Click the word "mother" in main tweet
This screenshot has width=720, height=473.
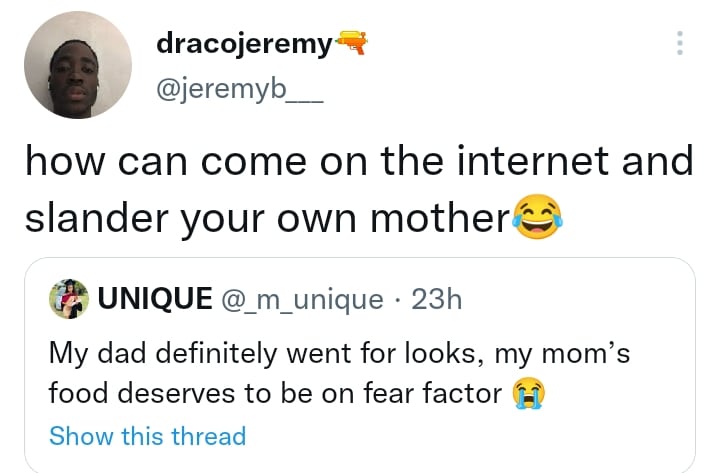tap(443, 219)
